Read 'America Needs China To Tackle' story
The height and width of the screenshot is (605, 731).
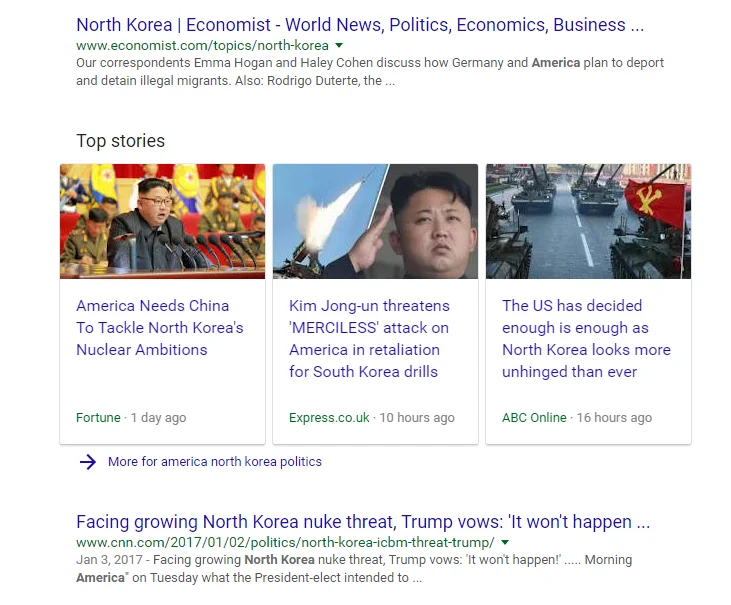coord(159,328)
